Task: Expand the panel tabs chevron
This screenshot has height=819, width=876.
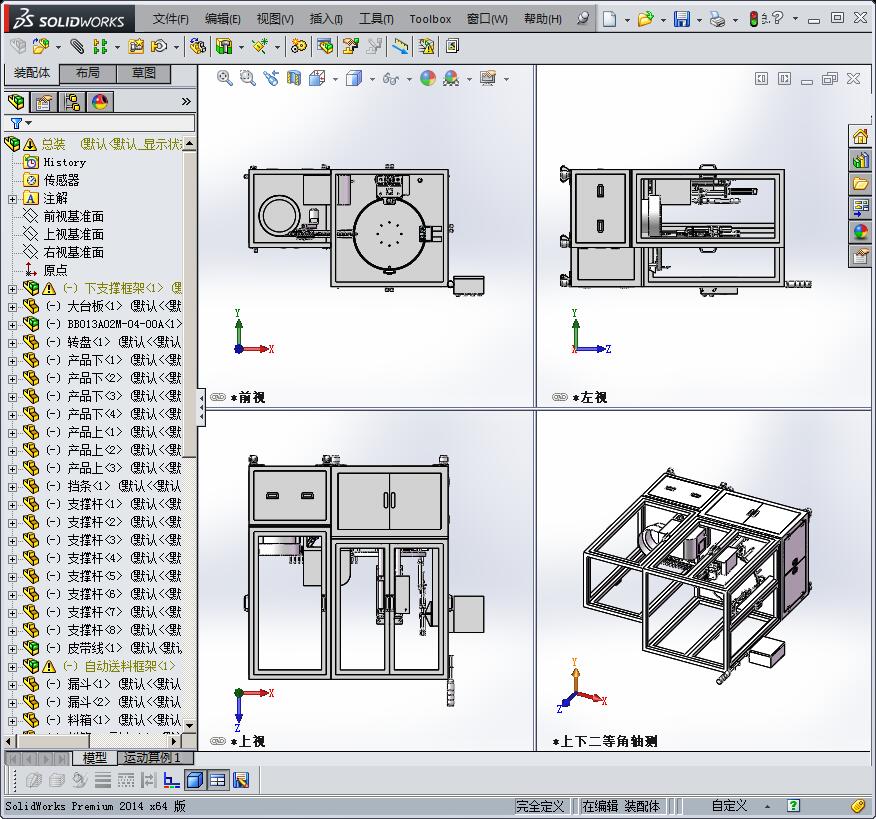Action: tap(186, 102)
